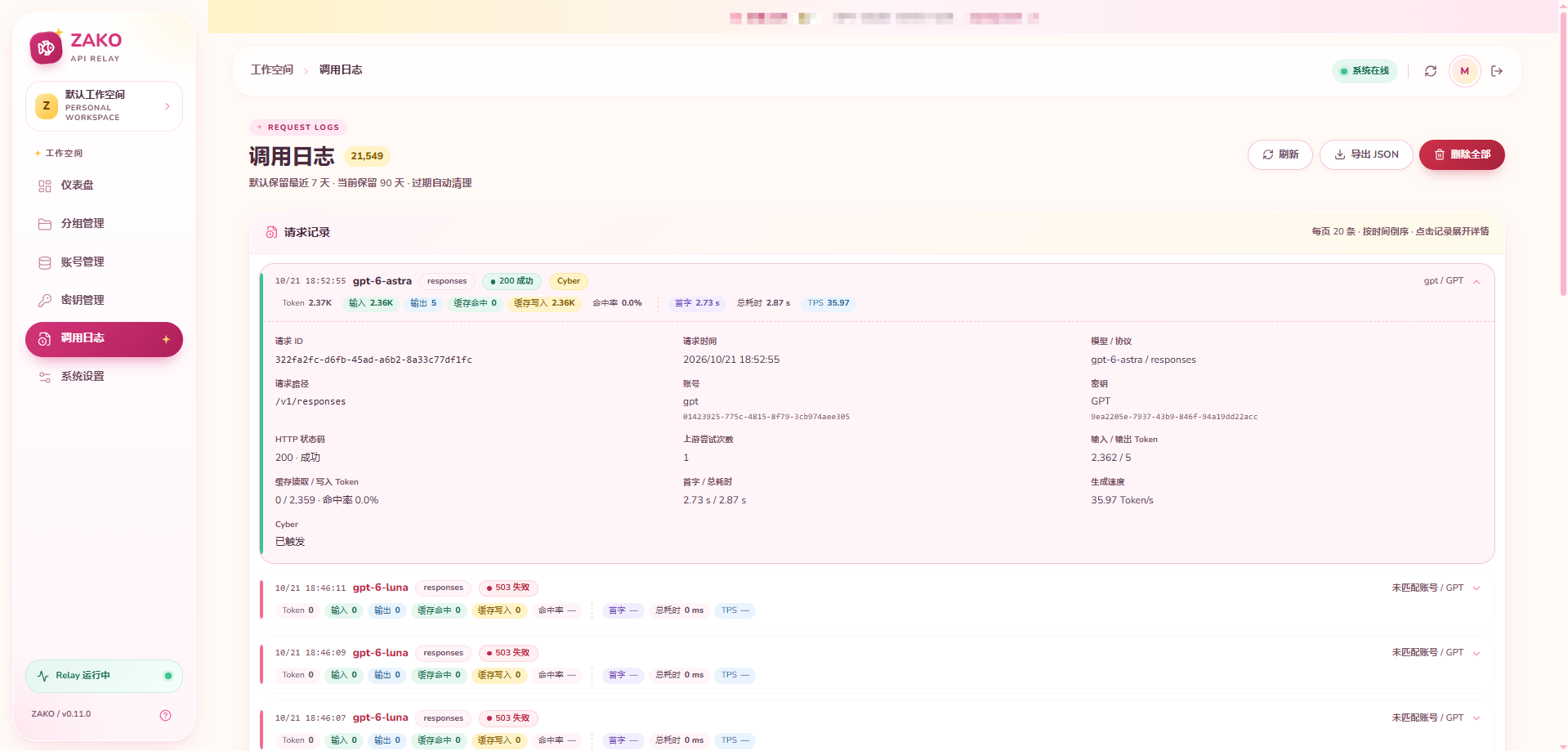Viewport: 1568px width, 751px height.
Task: Click the Cyber tag on gpt-6-astra entry
Action: coord(569,281)
